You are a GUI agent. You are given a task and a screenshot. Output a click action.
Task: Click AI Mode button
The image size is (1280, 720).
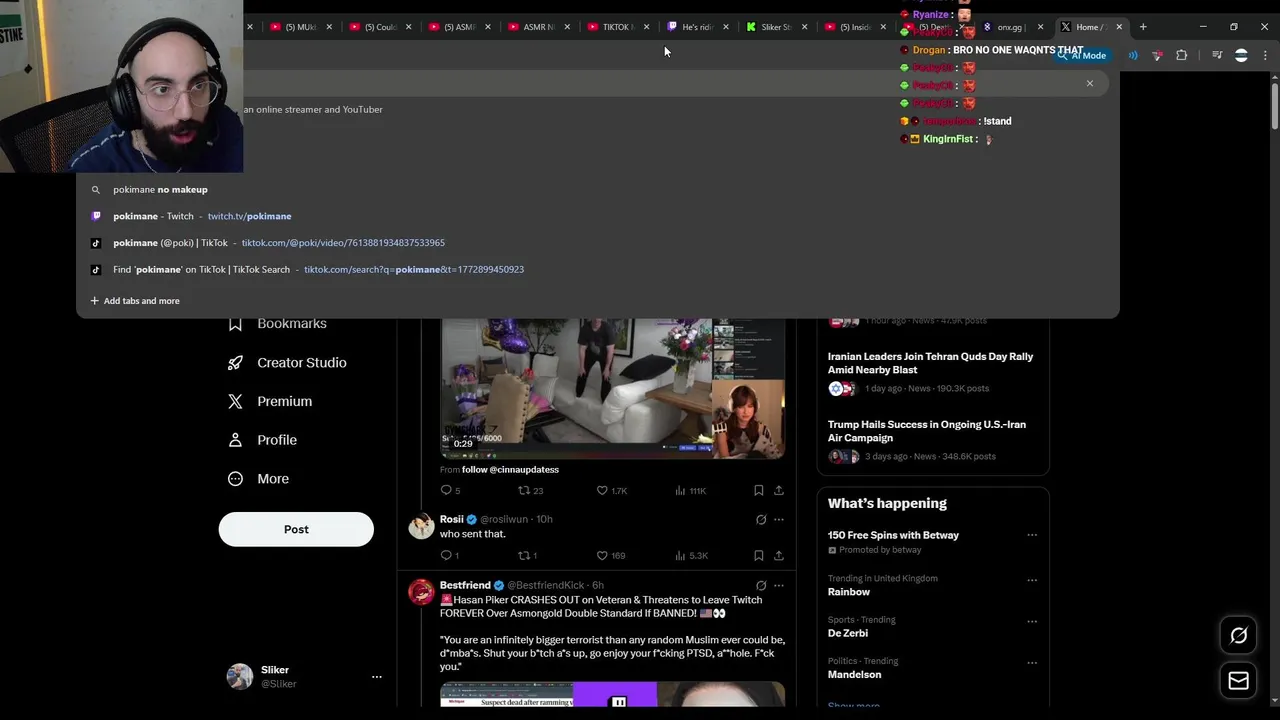pos(1082,55)
